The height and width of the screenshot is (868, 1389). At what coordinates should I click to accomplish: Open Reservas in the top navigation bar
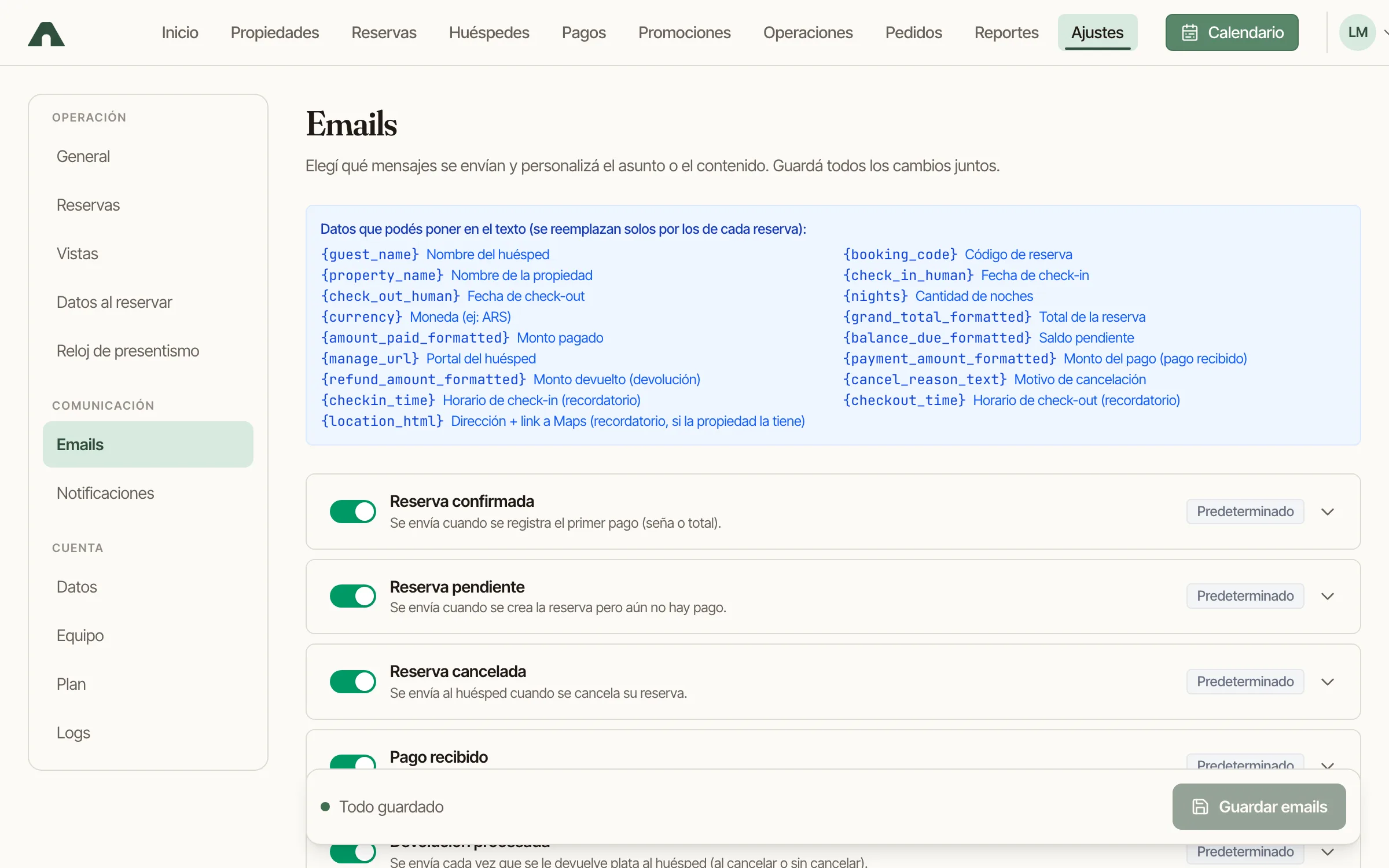(384, 32)
